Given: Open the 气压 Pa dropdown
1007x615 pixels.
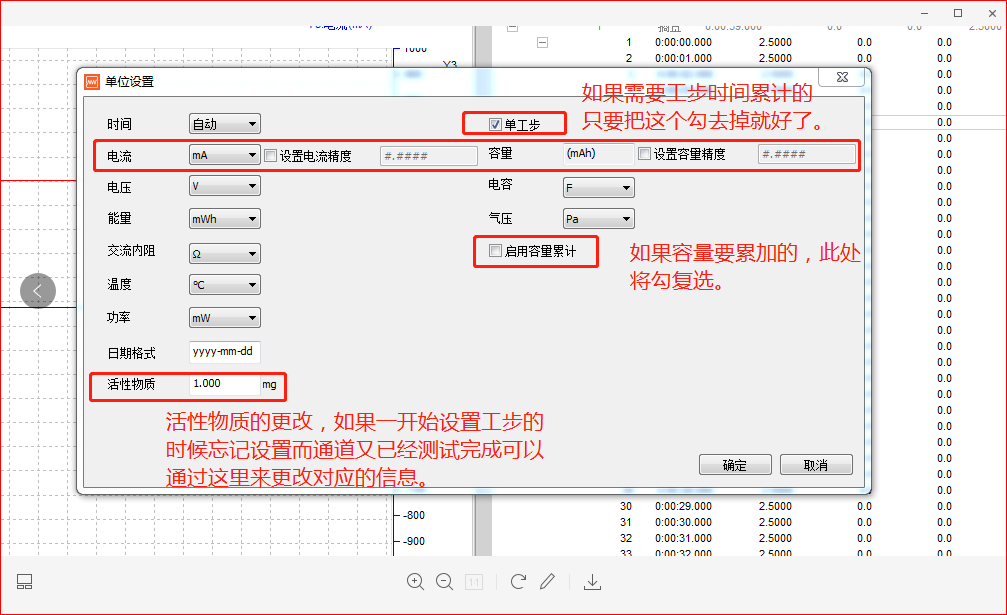Looking at the screenshot, I should point(599,219).
